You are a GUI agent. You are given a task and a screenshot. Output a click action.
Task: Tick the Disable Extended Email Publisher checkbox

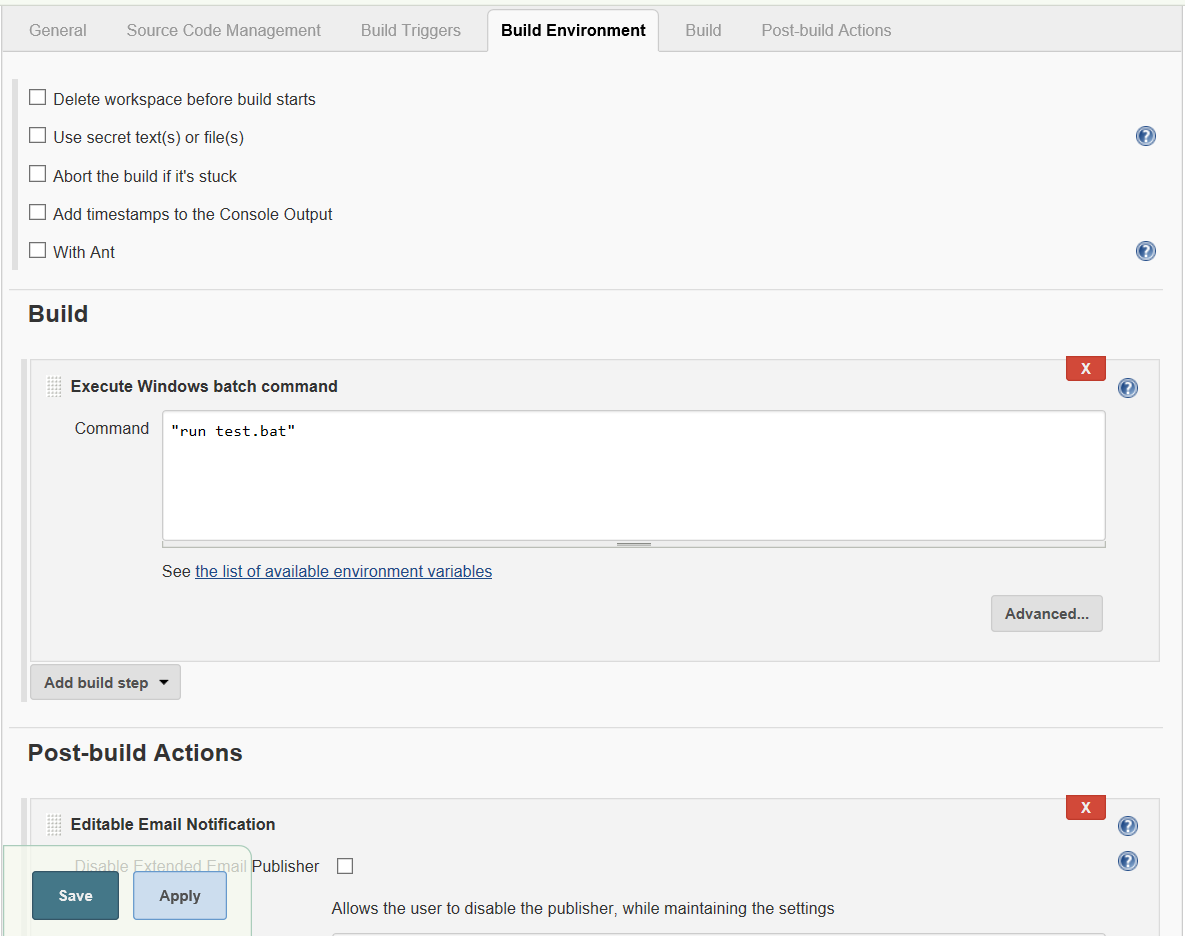345,866
